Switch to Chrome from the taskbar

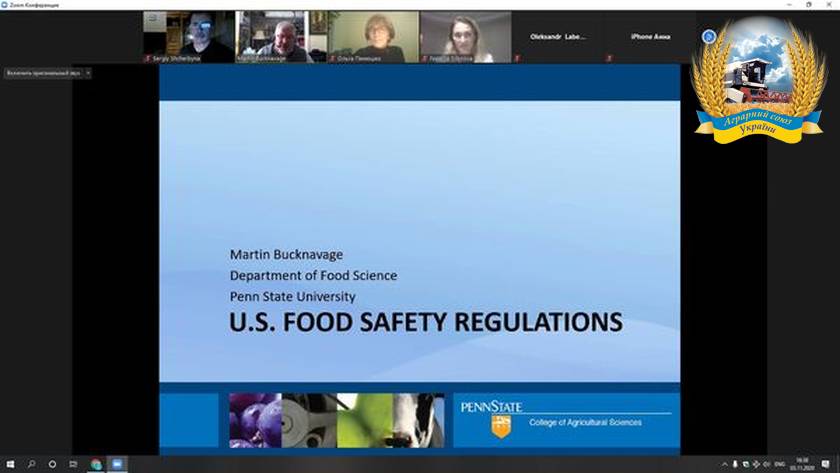click(x=96, y=464)
